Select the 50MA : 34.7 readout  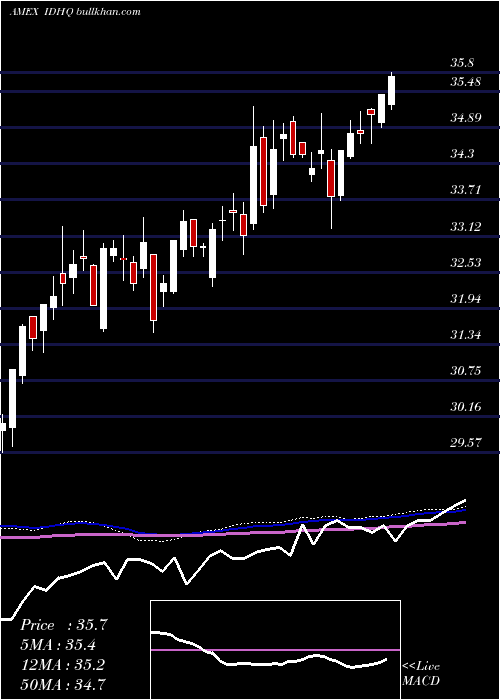pyautogui.click(x=63, y=684)
